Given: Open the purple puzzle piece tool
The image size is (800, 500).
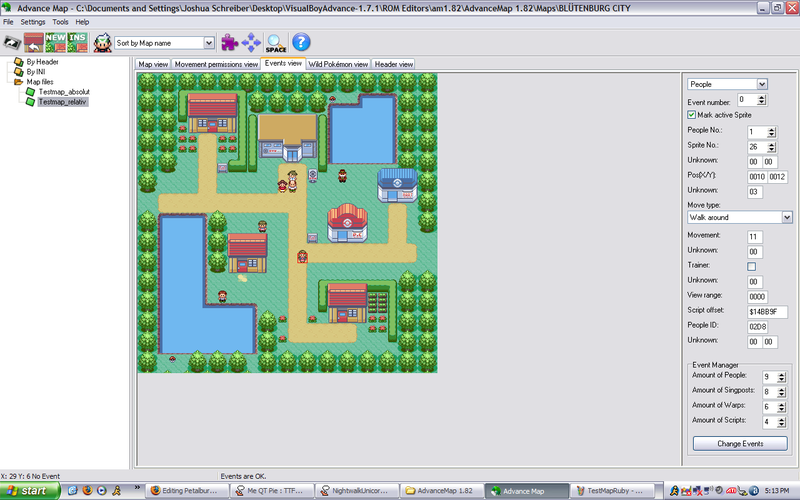Looking at the screenshot, I should [x=229, y=43].
